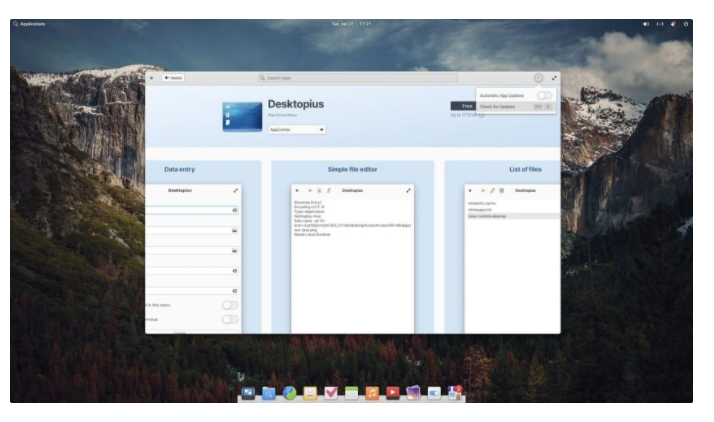Click the List of files caption

coord(525,169)
